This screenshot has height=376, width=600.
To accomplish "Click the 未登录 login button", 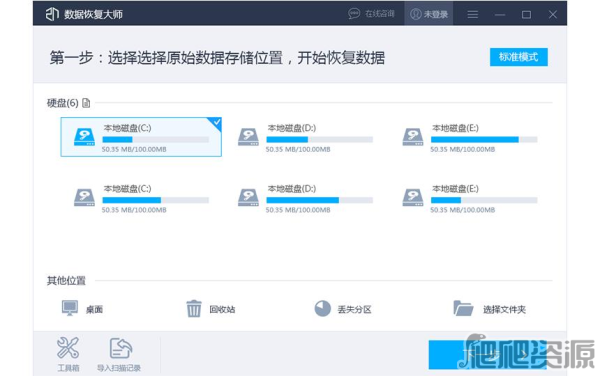I will (429, 14).
